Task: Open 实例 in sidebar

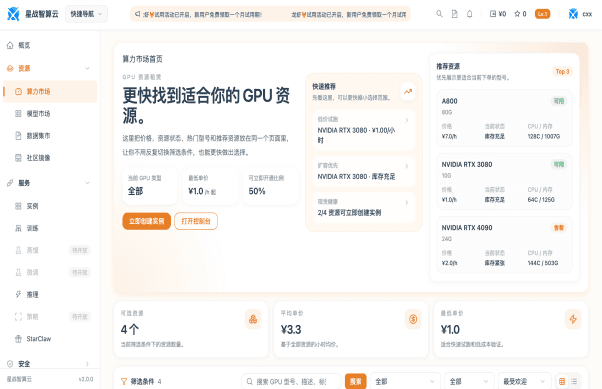Action: tap(50, 206)
